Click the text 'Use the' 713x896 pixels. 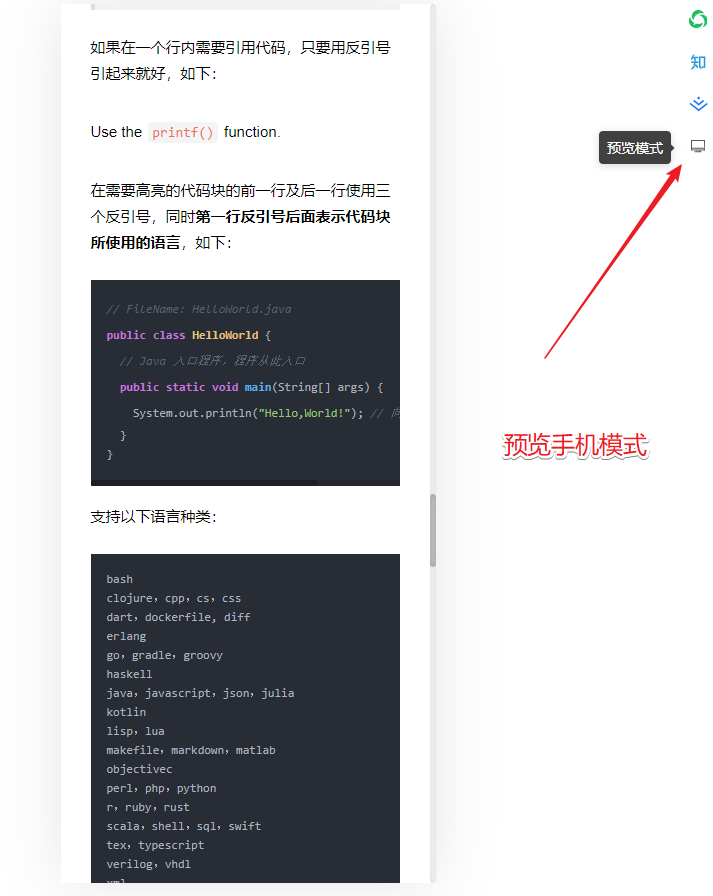(x=116, y=132)
